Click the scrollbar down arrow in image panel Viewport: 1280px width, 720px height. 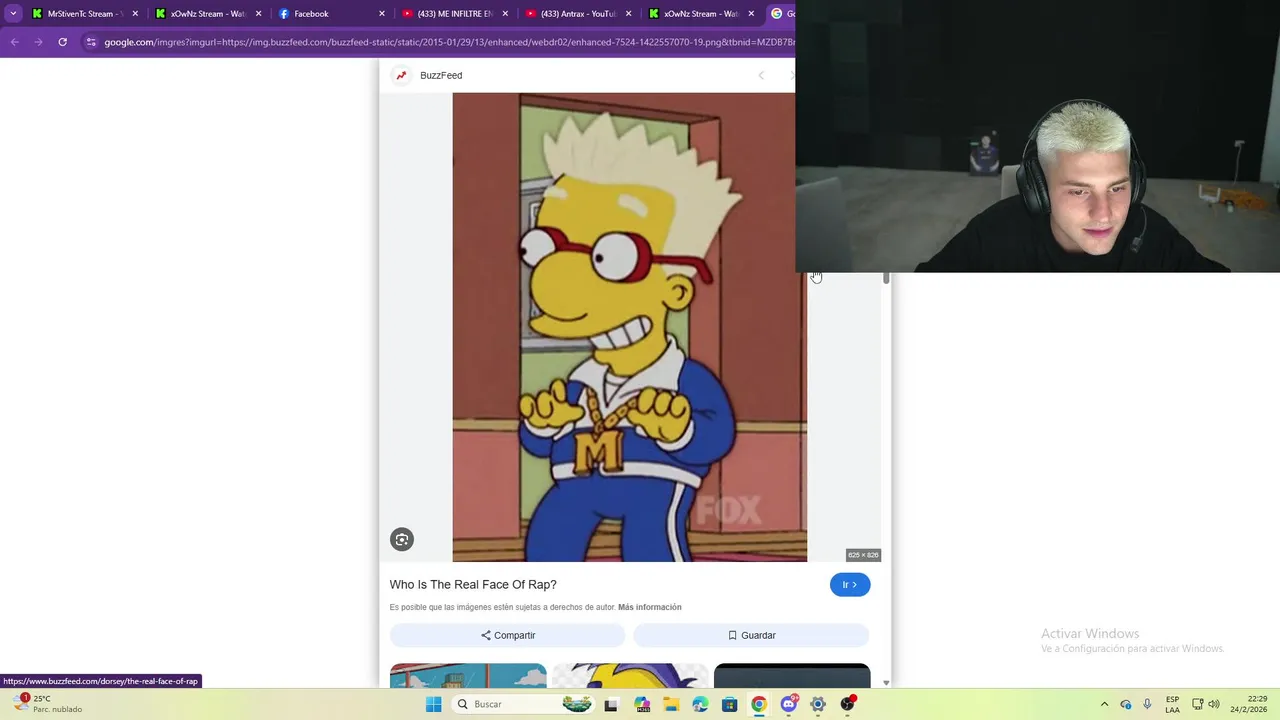(886, 683)
